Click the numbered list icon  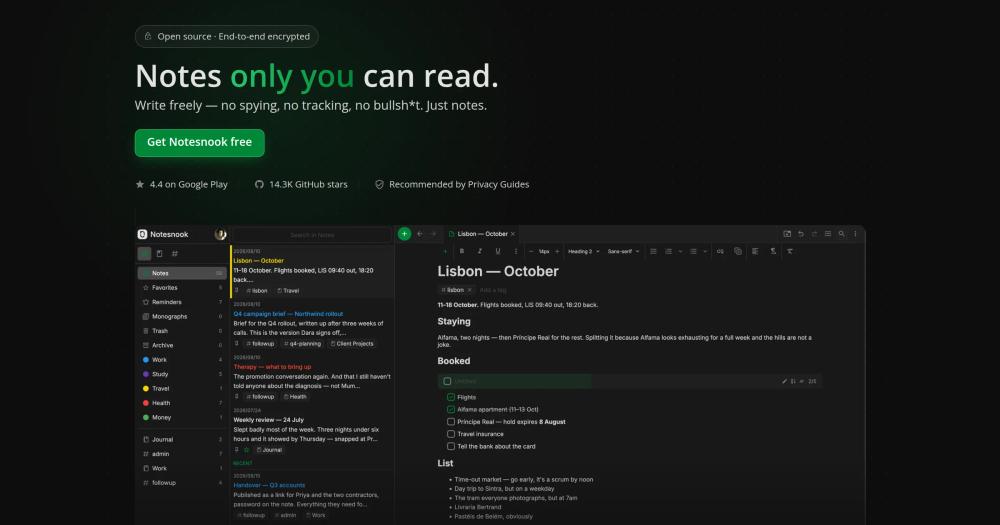point(668,251)
